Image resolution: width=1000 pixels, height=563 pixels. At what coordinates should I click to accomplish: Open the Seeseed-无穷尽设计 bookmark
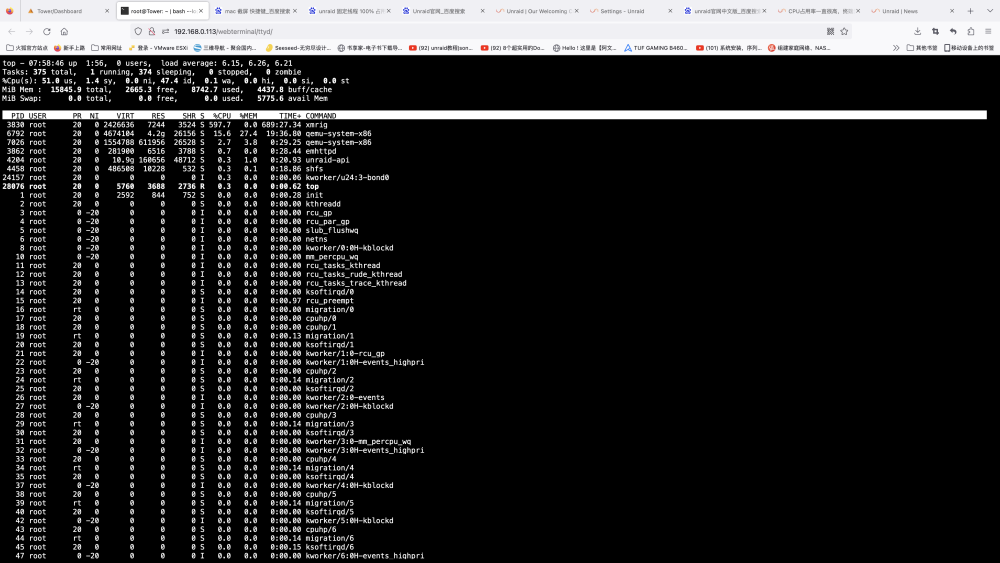click(298, 48)
